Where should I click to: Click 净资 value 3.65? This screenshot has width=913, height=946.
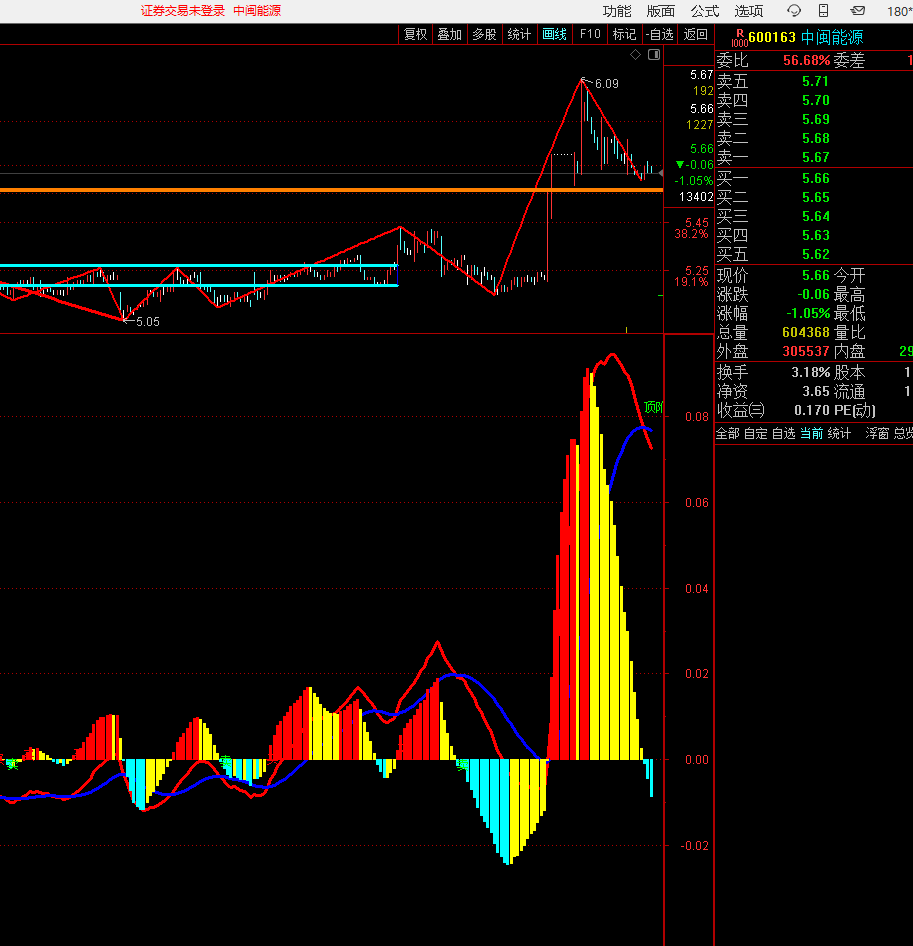(x=816, y=392)
